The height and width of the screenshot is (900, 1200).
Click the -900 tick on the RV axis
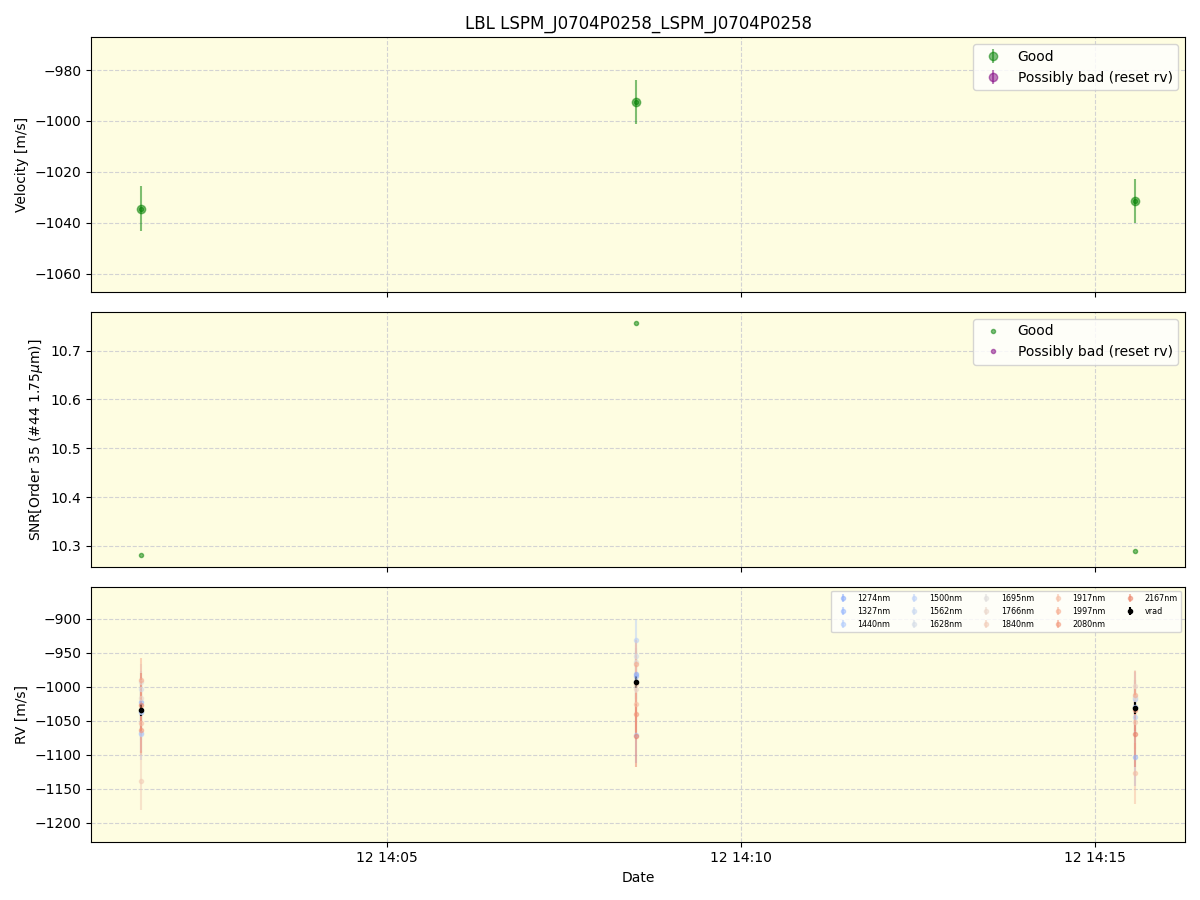coord(60,619)
